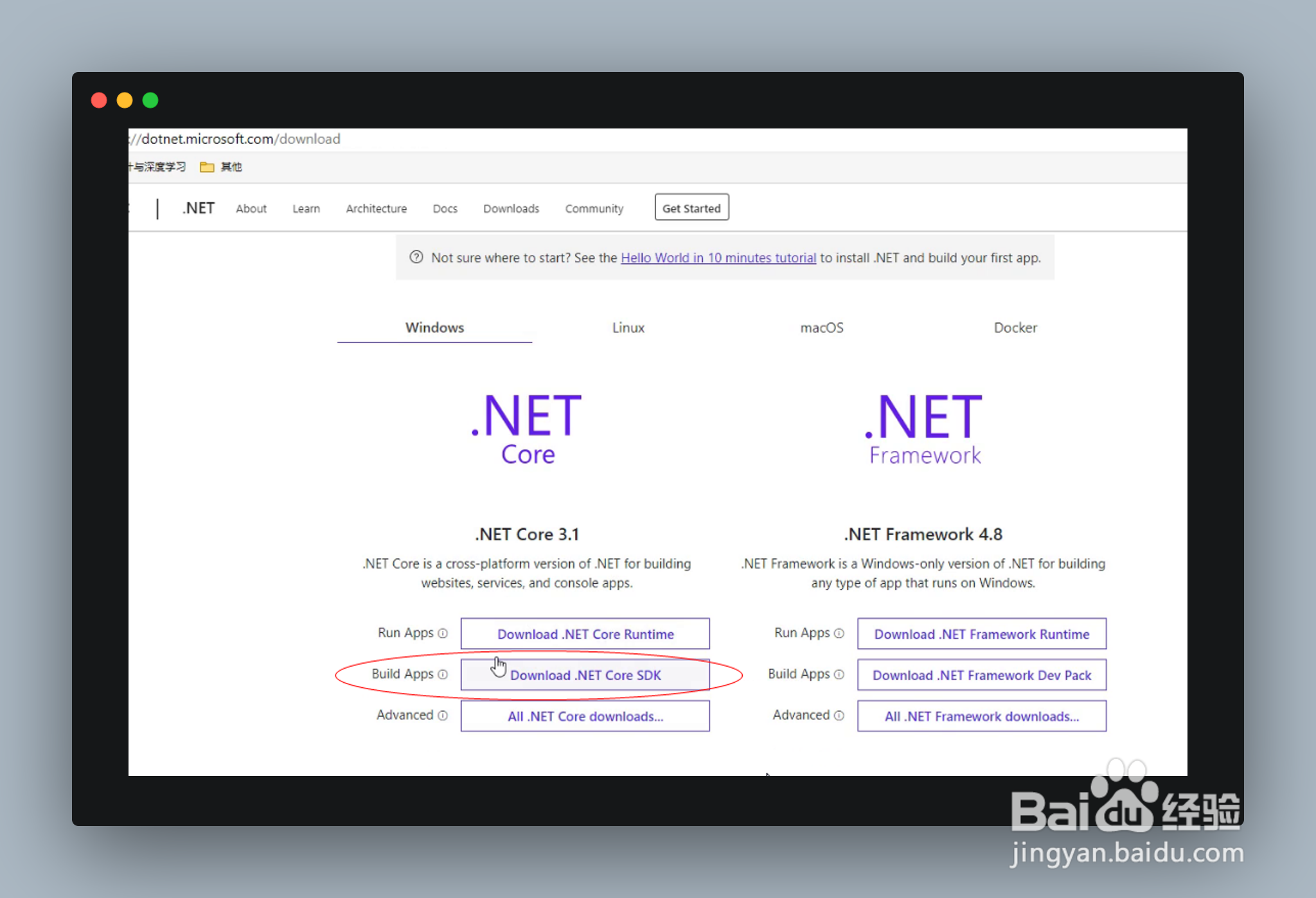Click info icon beside Framework Advanced label
The width and height of the screenshot is (1316, 898).
pos(839,716)
